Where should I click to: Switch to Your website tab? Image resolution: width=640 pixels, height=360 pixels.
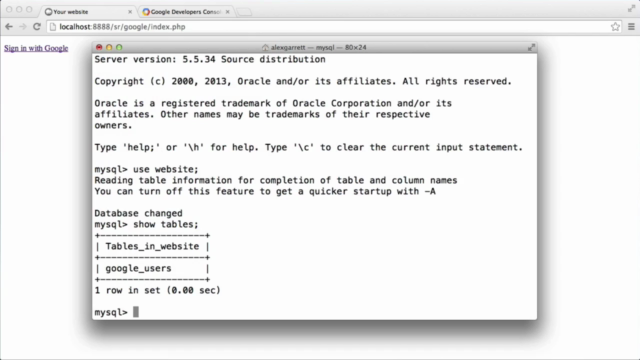[88, 12]
